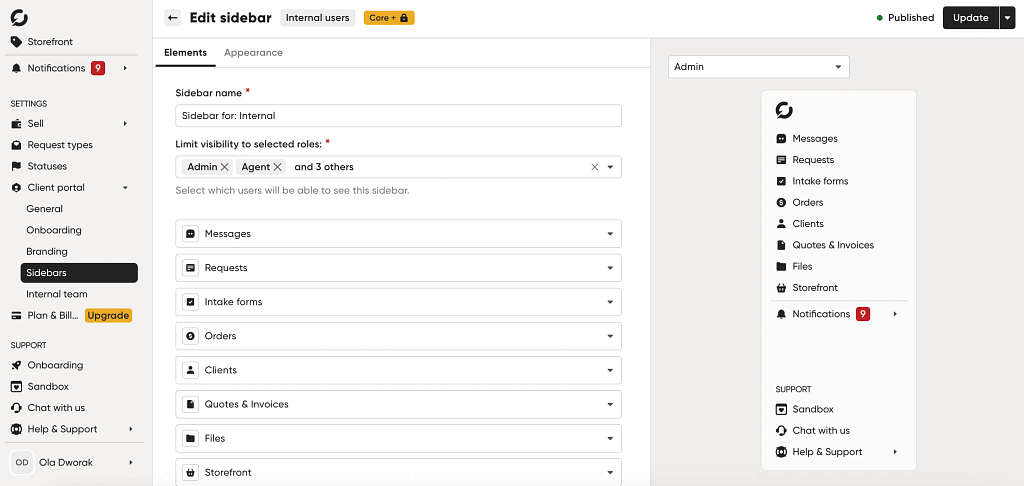Open the dropdown arrow beside Update button
Image resolution: width=1024 pixels, height=486 pixels.
[x=1006, y=18]
